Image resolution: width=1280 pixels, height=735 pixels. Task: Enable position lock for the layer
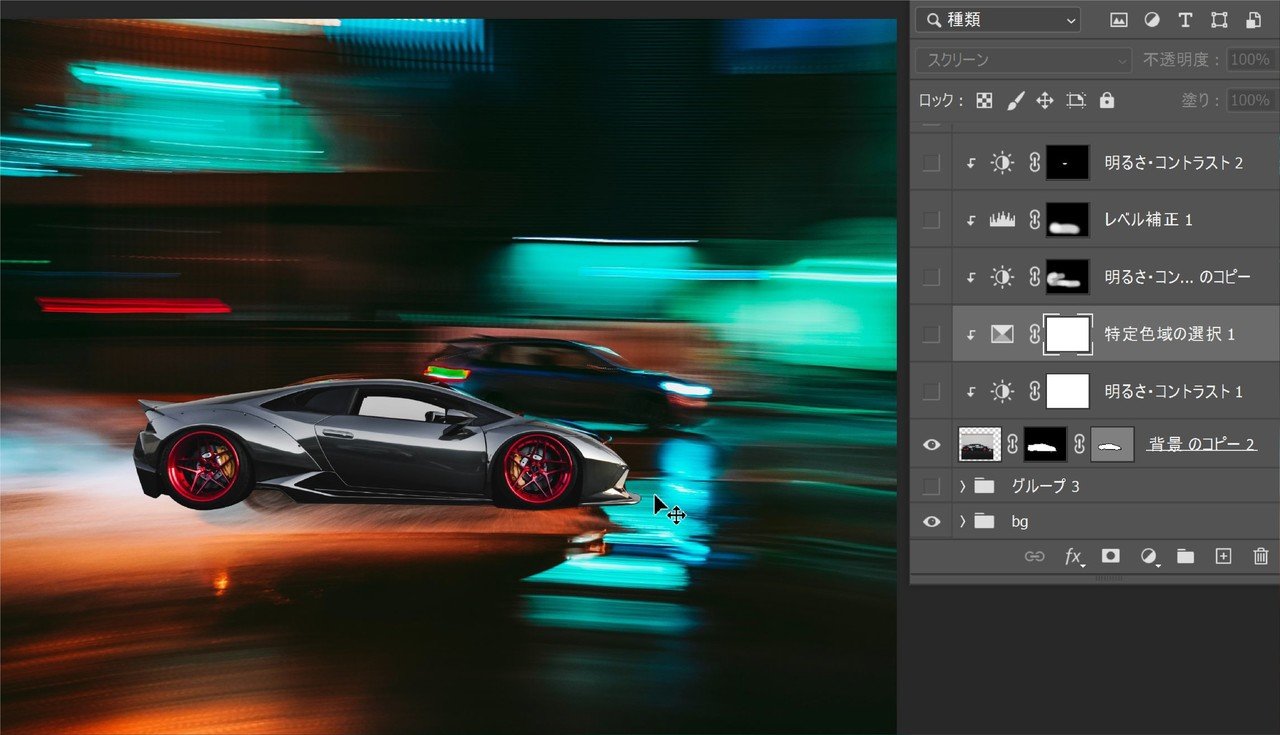[1044, 100]
